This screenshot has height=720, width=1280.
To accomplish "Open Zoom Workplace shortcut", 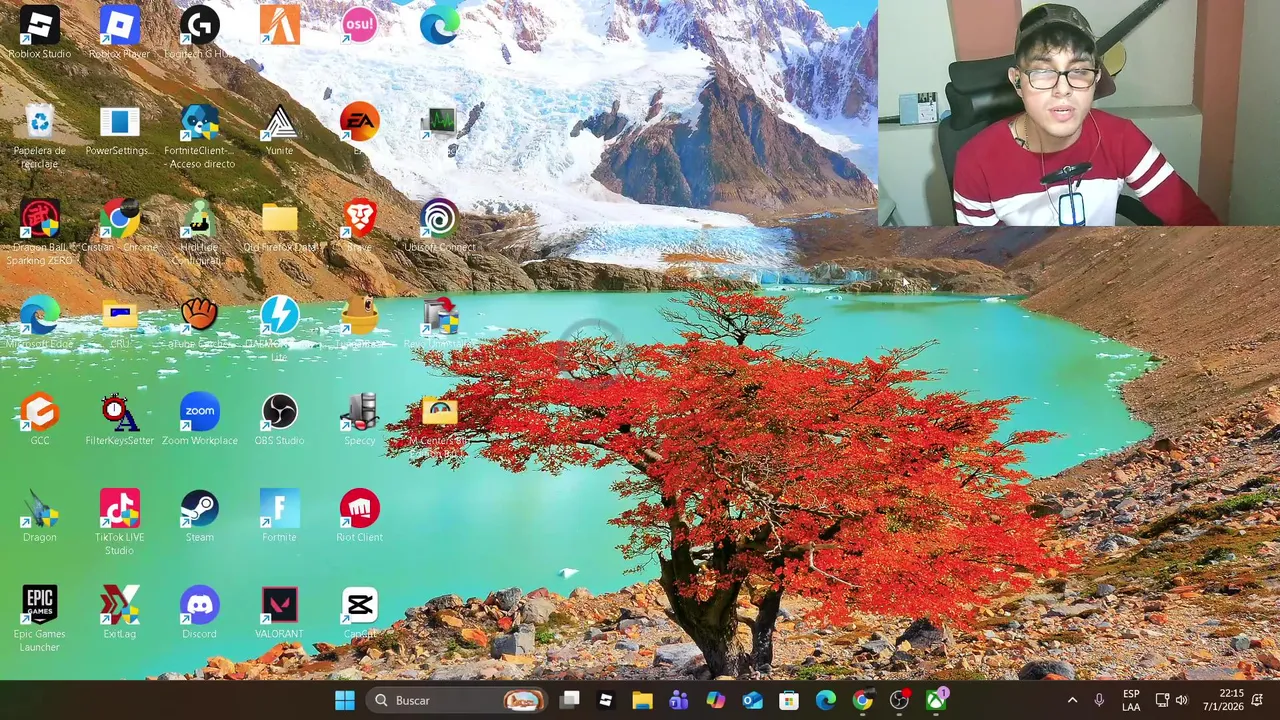I will pyautogui.click(x=200, y=413).
